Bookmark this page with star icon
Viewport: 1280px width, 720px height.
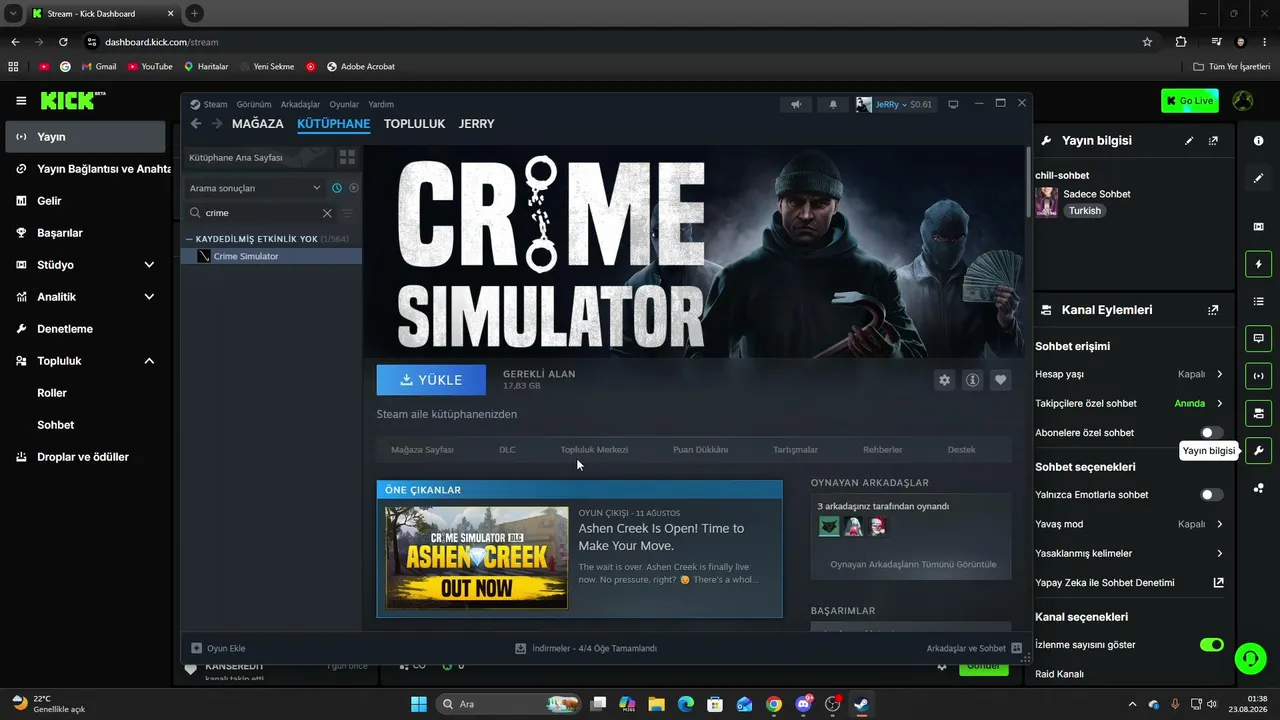pos(1147,42)
